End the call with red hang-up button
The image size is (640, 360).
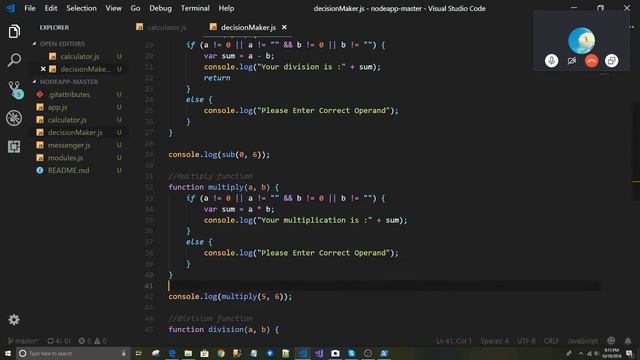coord(591,61)
